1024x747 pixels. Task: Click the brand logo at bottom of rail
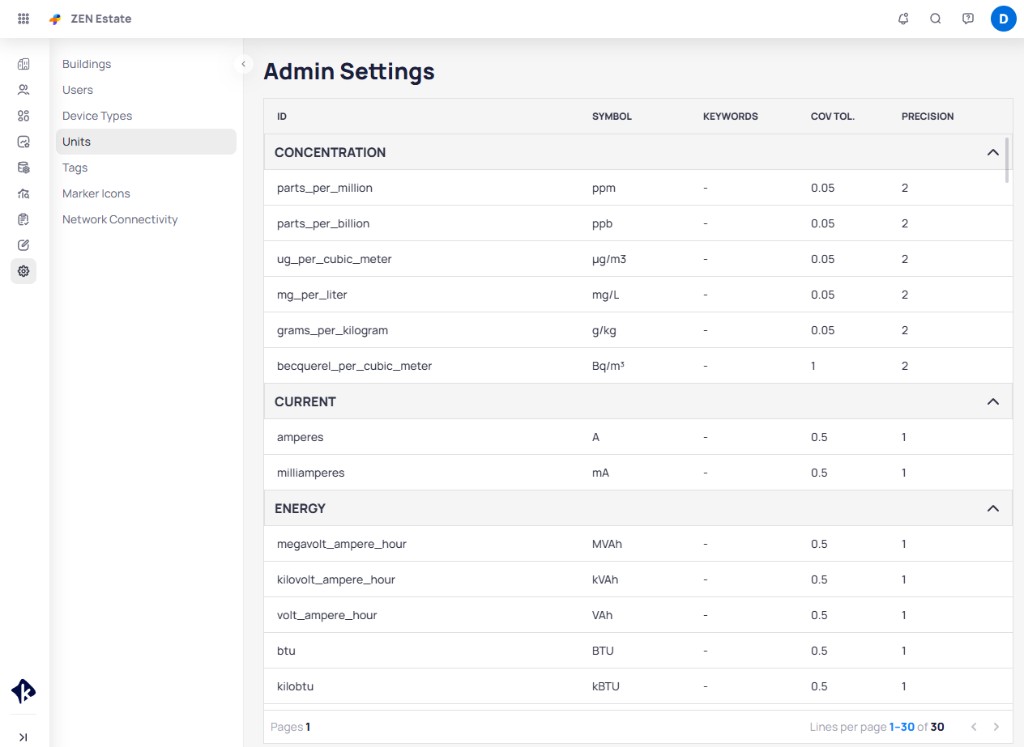click(x=24, y=691)
